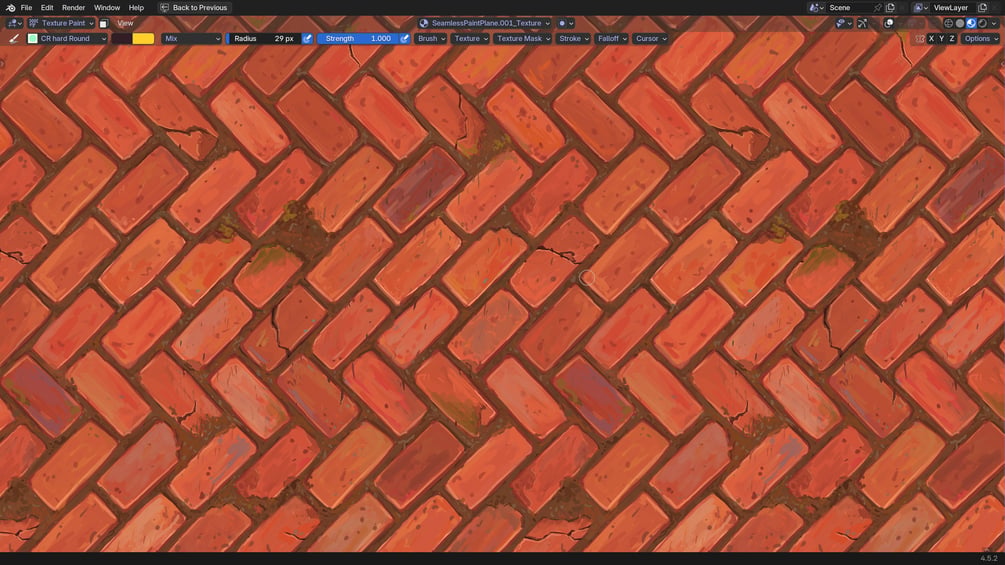Open the Render menu
The width and height of the screenshot is (1005, 565).
pos(73,8)
